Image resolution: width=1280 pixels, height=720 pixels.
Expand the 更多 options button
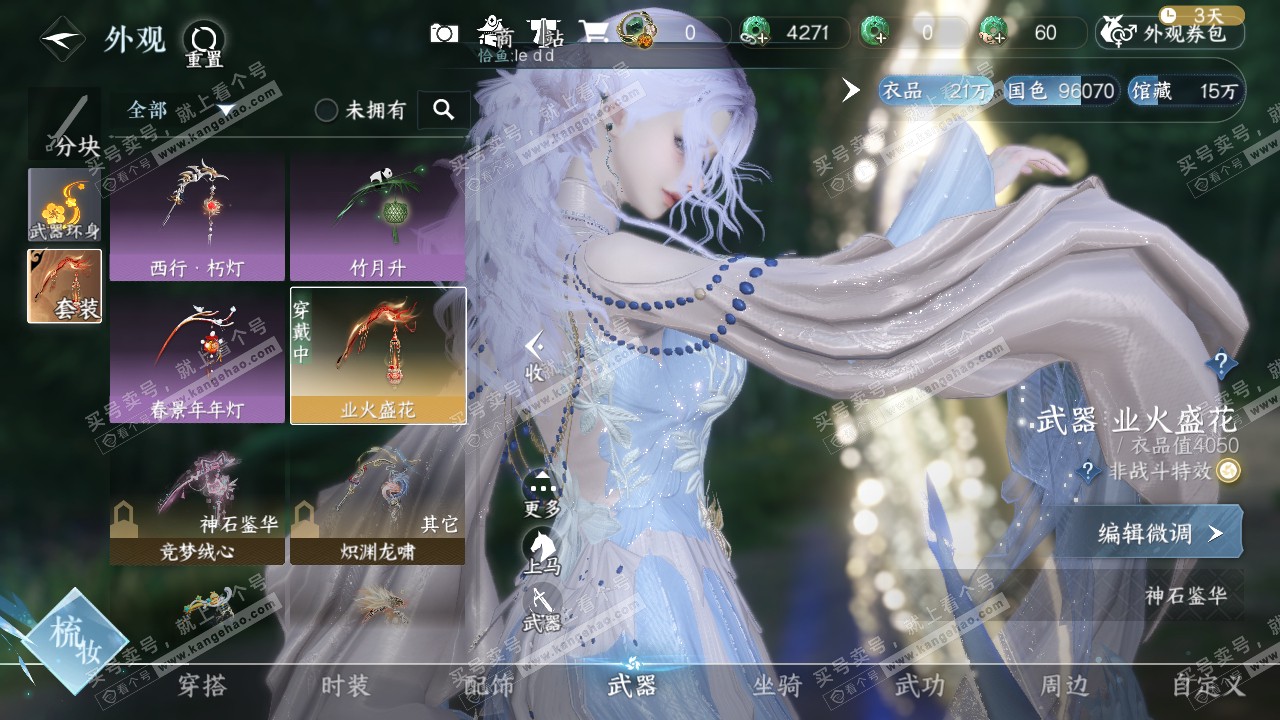542,494
